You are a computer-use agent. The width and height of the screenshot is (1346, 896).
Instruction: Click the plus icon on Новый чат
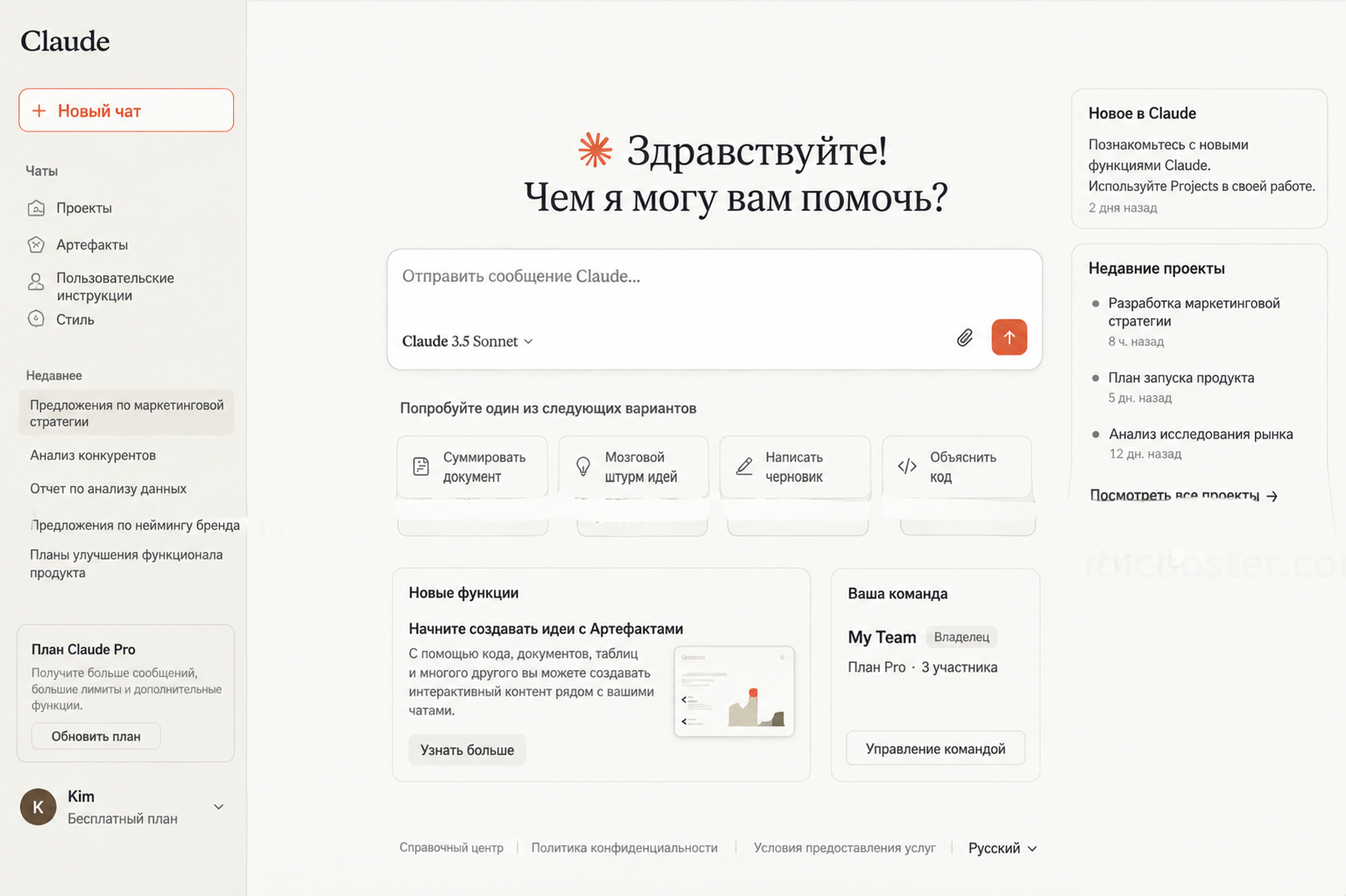click(39, 110)
